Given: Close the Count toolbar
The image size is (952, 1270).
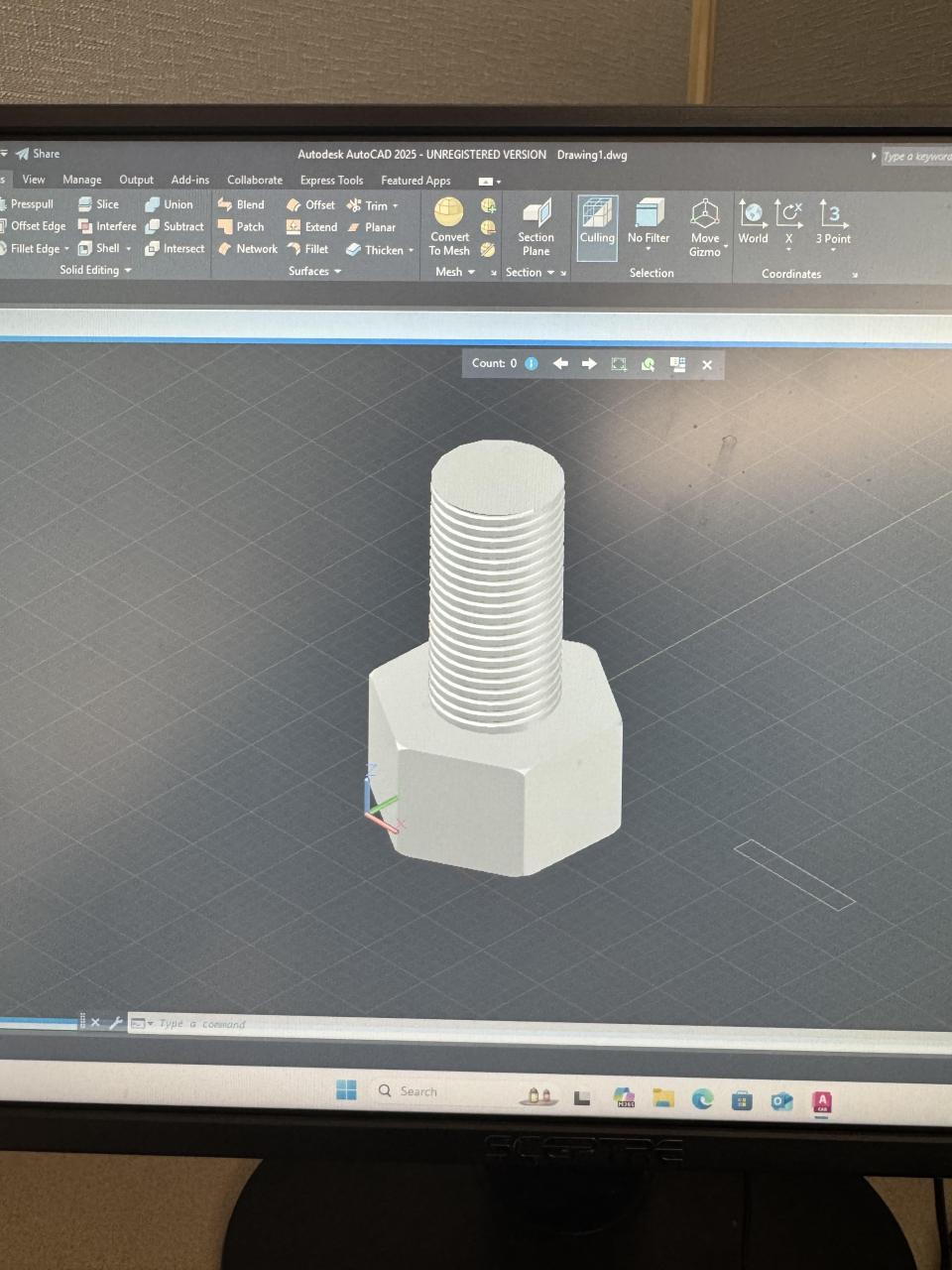Looking at the screenshot, I should coord(707,365).
